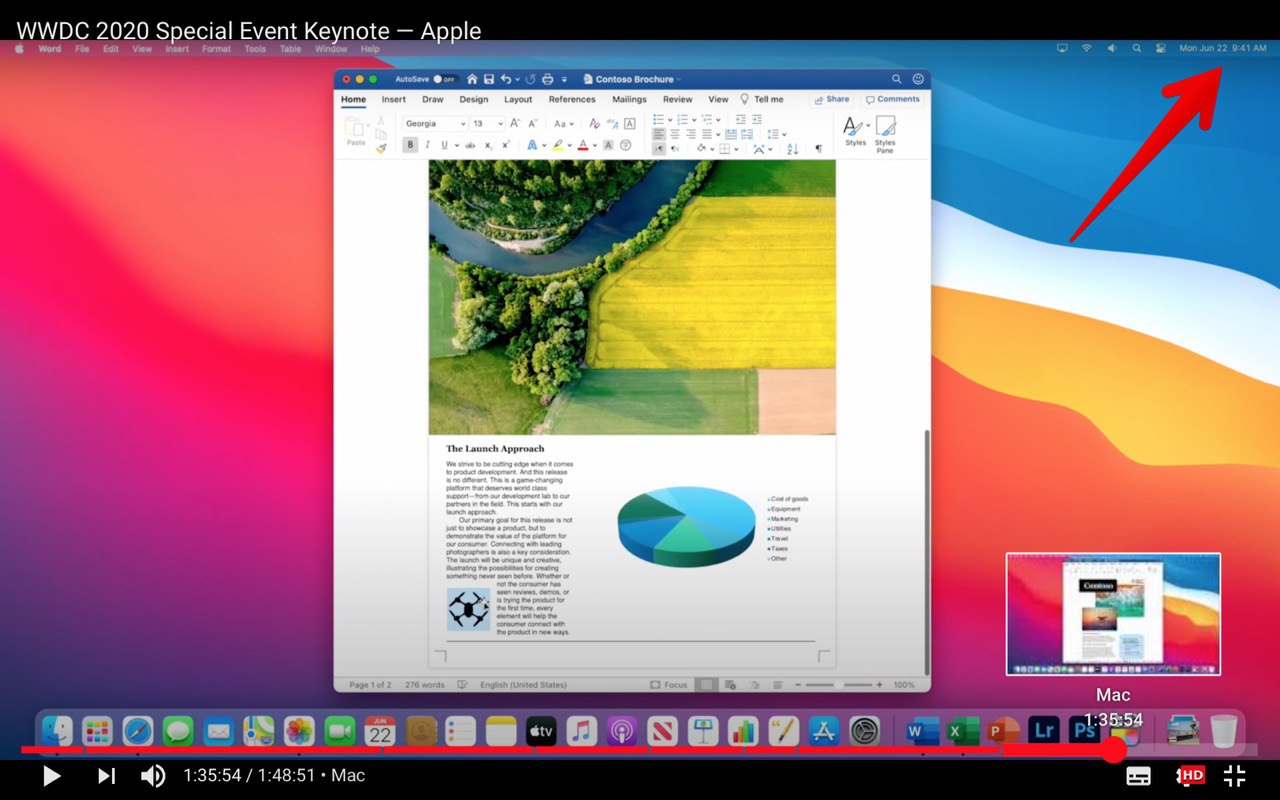Toggle Underline formatting
Image resolution: width=1280 pixels, height=800 pixels.
pos(444,145)
